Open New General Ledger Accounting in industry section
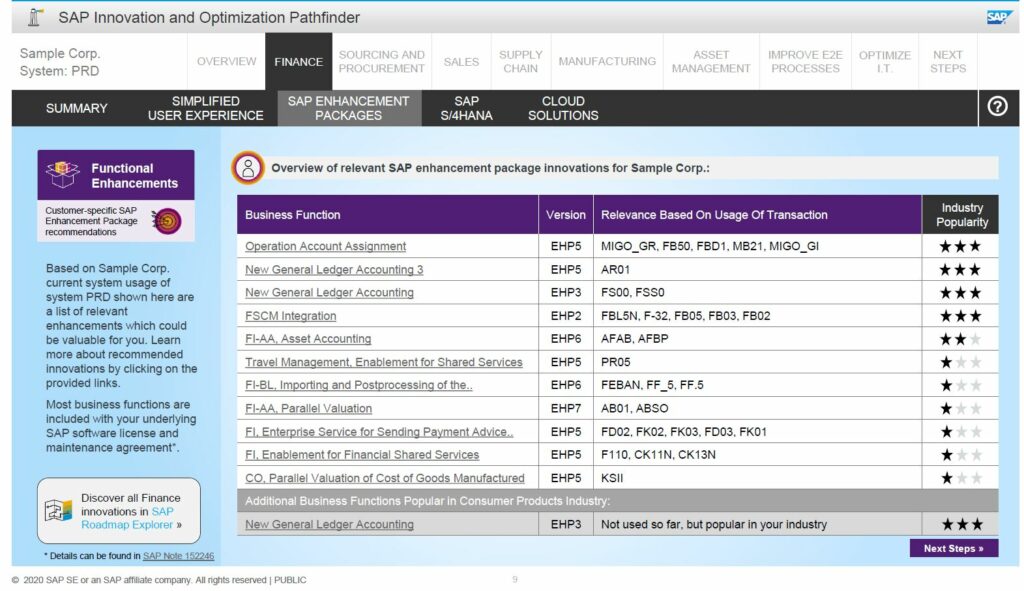Screen dimensions: 1024x591 tap(329, 524)
